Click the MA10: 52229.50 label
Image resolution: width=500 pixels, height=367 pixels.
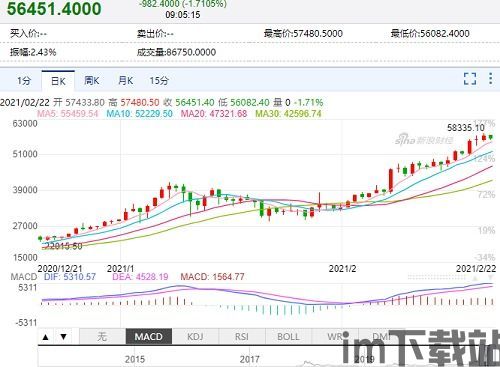pos(139,114)
